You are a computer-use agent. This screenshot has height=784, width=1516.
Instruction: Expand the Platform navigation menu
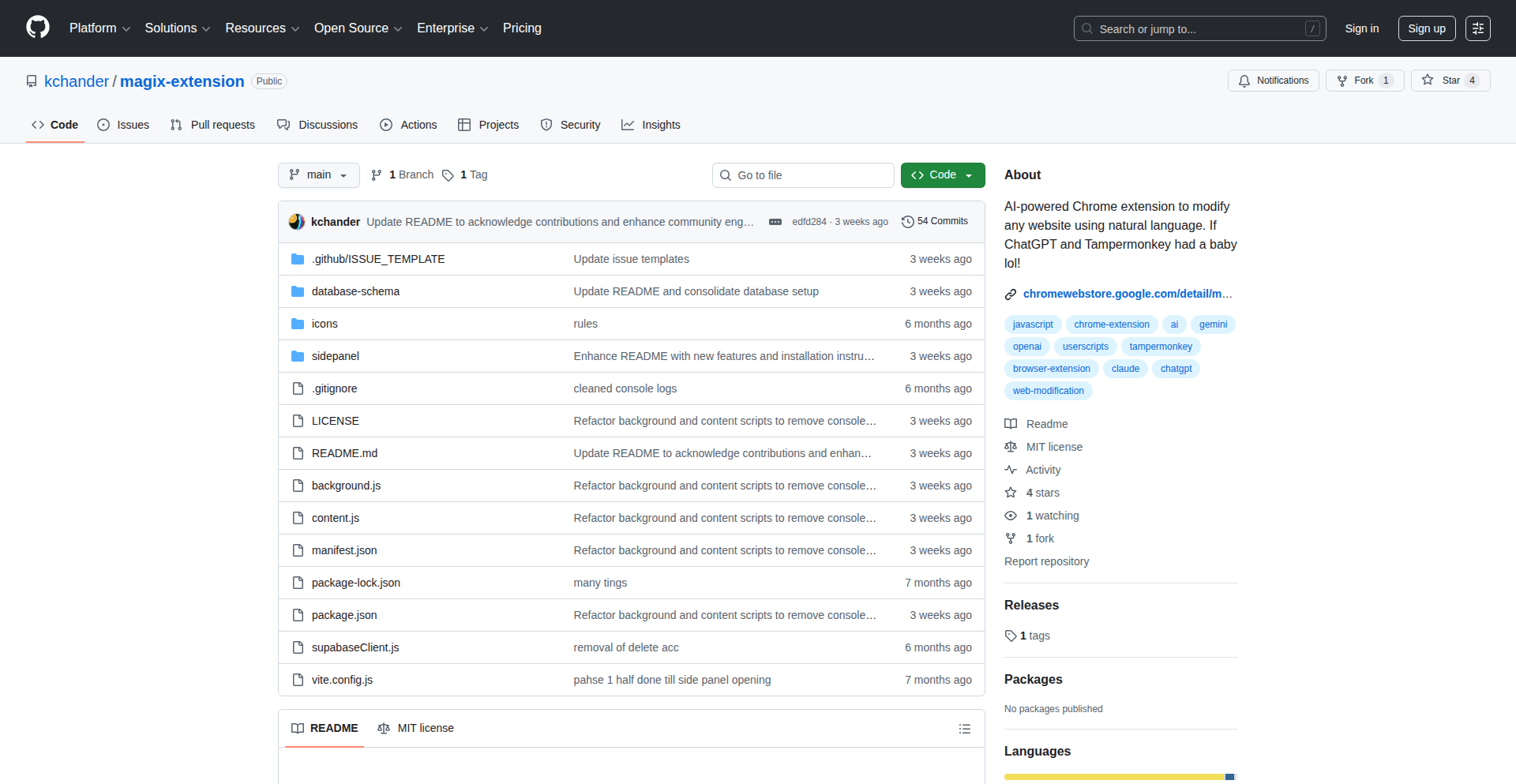point(99,28)
